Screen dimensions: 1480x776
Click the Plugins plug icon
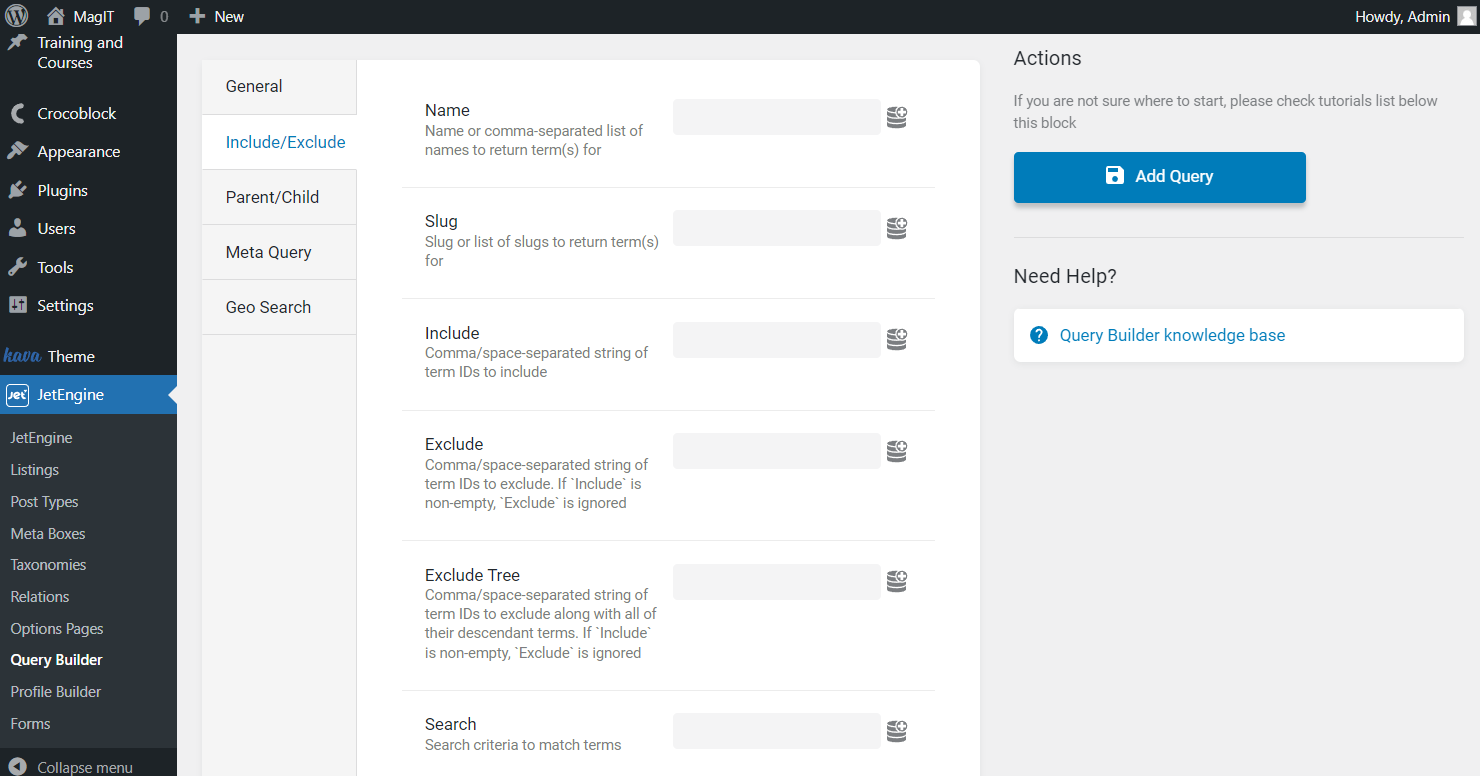[17, 190]
